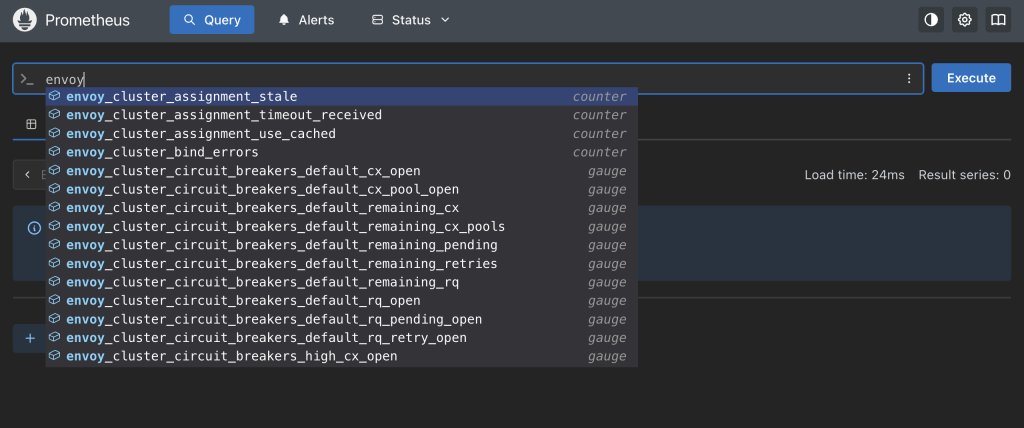Click the previous time chevron button
This screenshot has height=428, width=1024.
tap(27, 174)
